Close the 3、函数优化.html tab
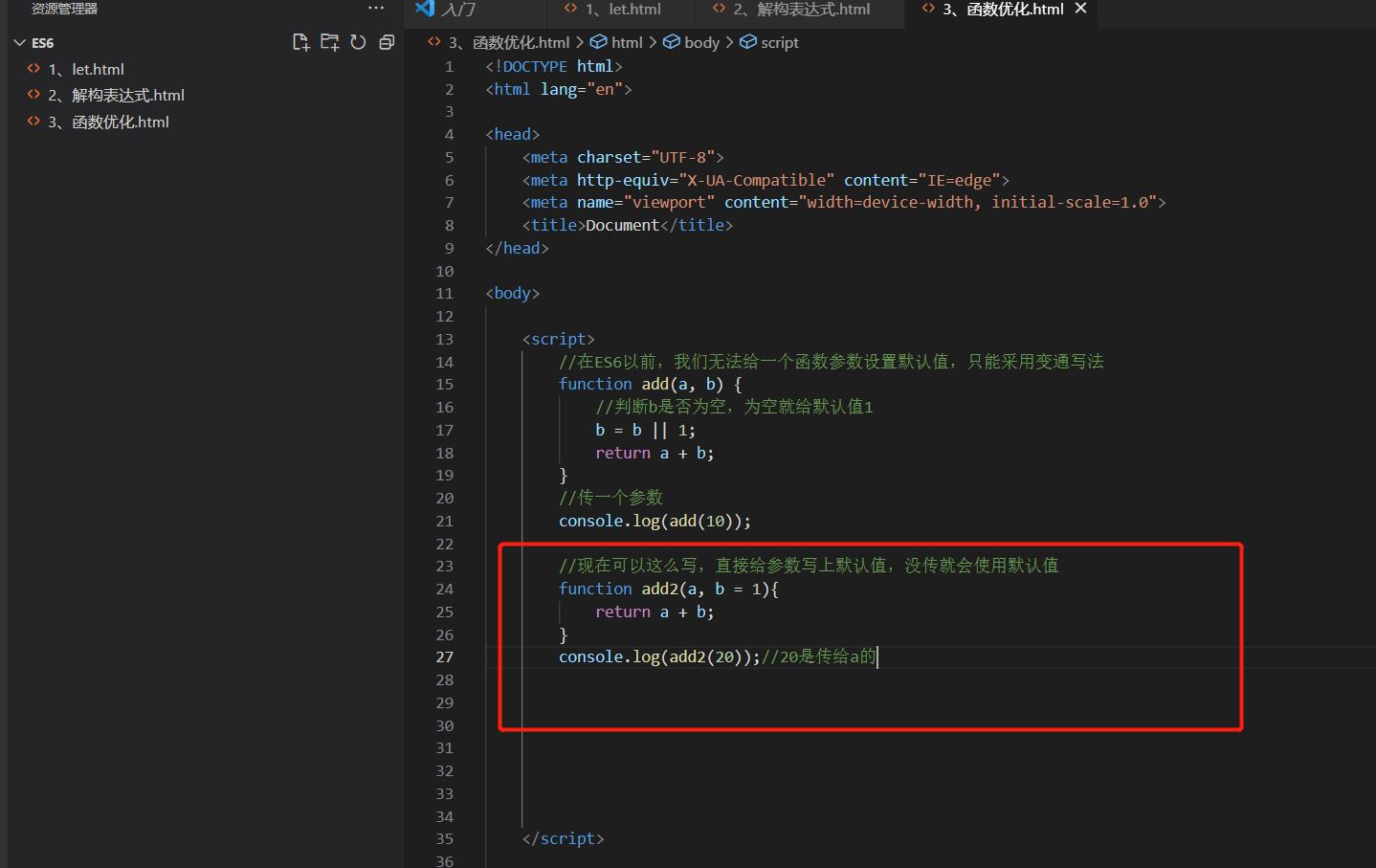This screenshot has height=868, width=1376. click(x=1081, y=8)
